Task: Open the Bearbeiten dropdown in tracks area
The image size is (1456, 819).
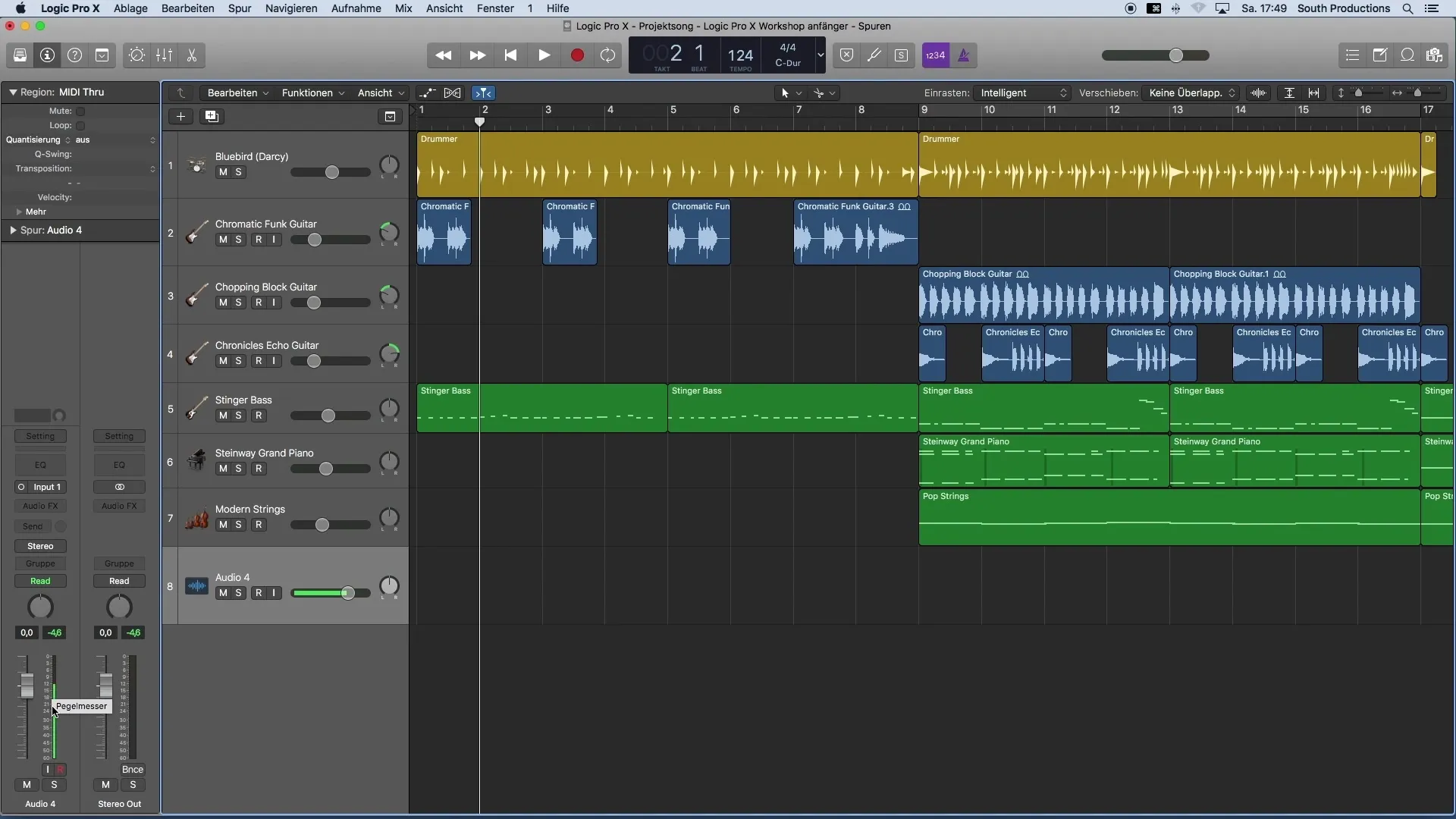Action: (237, 93)
